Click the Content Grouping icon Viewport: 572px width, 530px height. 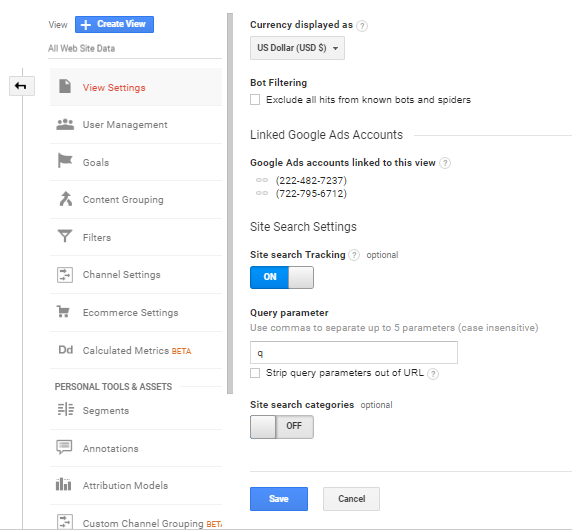point(66,199)
